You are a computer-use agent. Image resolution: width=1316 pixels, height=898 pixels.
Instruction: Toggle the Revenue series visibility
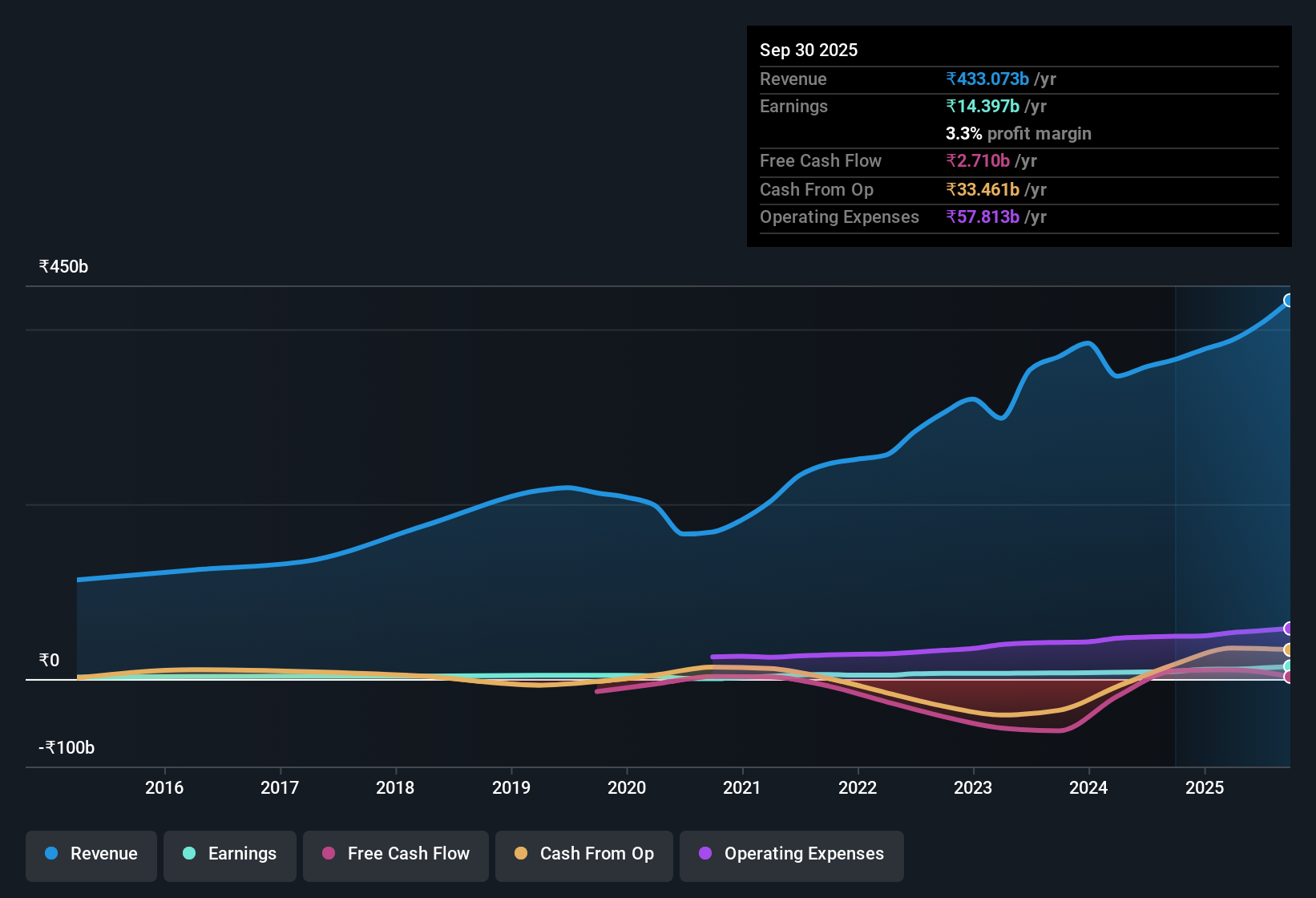click(91, 854)
